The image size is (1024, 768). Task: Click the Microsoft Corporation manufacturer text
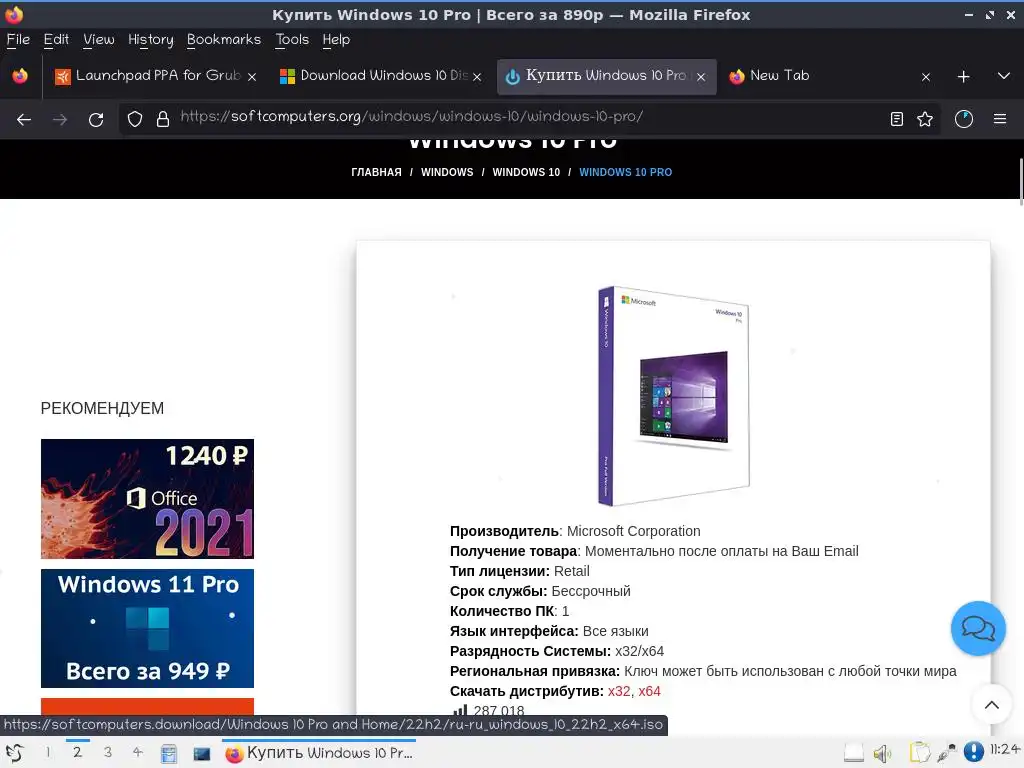(633, 531)
